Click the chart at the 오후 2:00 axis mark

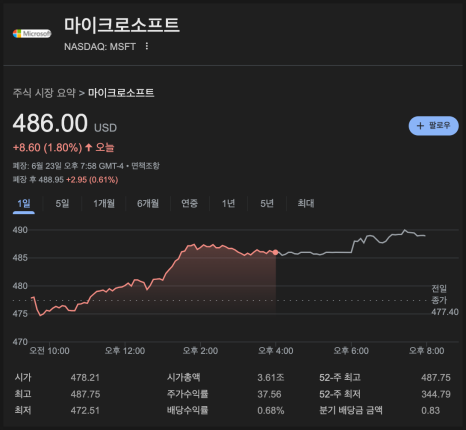[200, 343]
